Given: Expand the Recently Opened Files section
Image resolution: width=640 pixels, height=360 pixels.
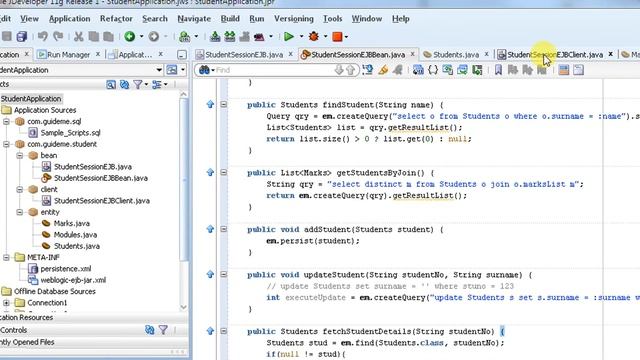Looking at the screenshot, I should click(x=27, y=342).
